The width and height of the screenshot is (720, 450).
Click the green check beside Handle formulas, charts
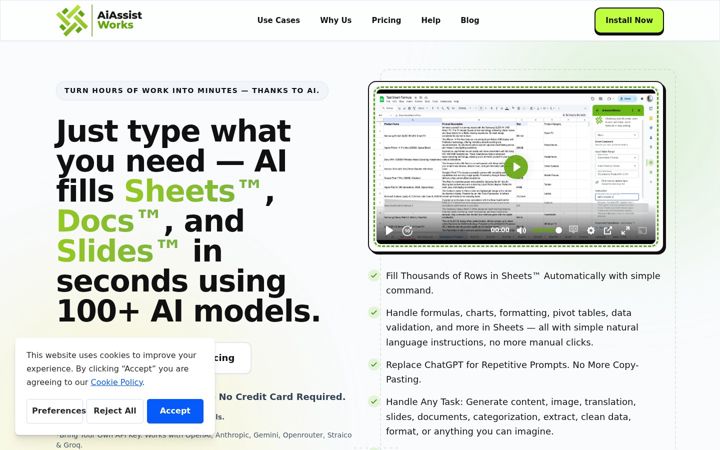374,312
